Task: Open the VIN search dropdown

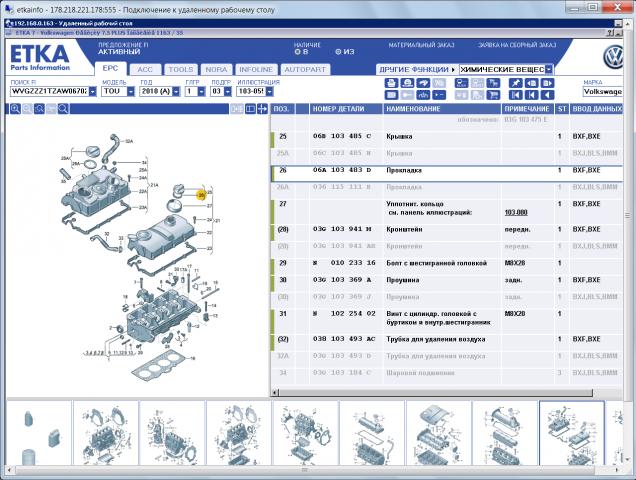Action: (x=92, y=91)
